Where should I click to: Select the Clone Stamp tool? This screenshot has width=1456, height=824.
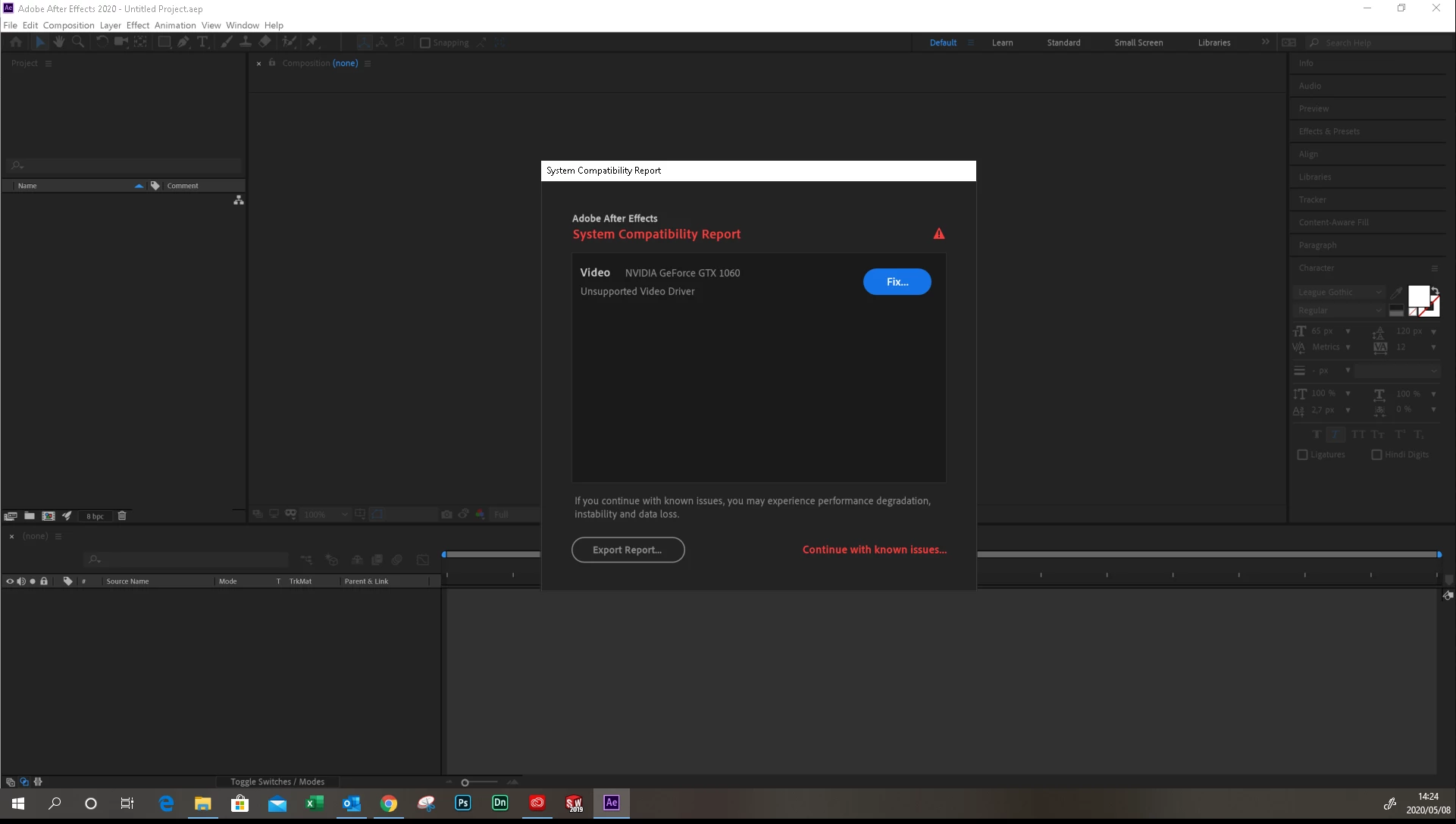[x=246, y=42]
